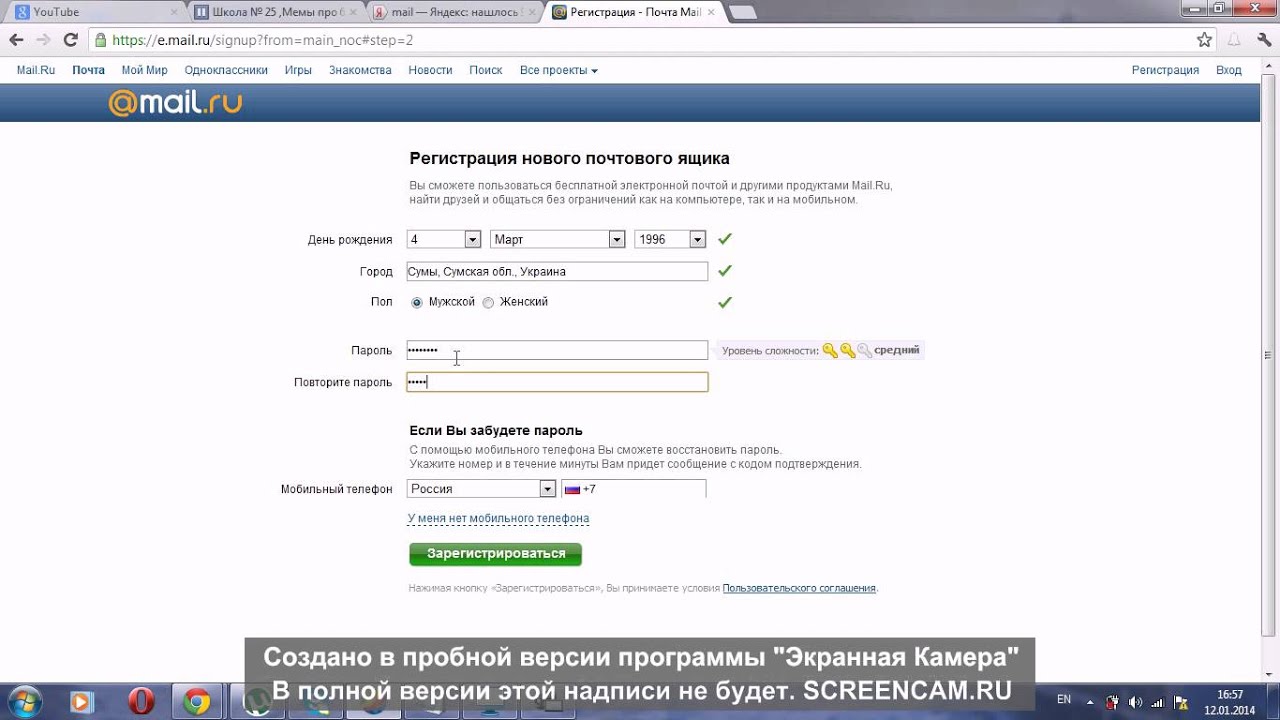The width and height of the screenshot is (1280, 720).
Task: Open country dropdown showing Россия
Action: (481, 489)
